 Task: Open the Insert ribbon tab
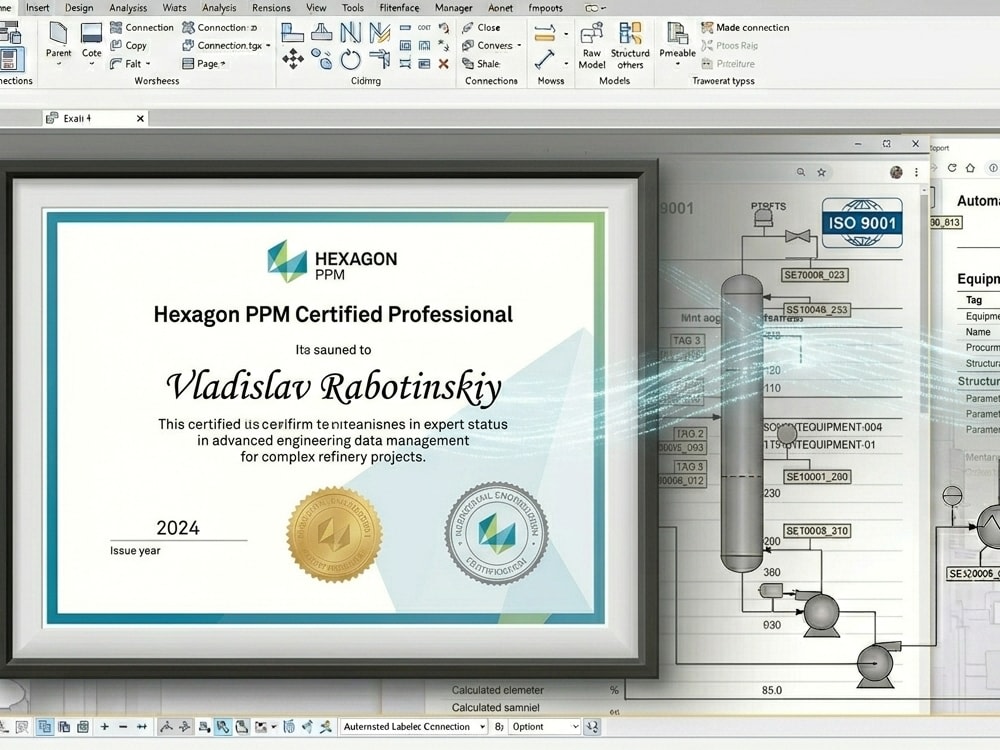[x=38, y=8]
